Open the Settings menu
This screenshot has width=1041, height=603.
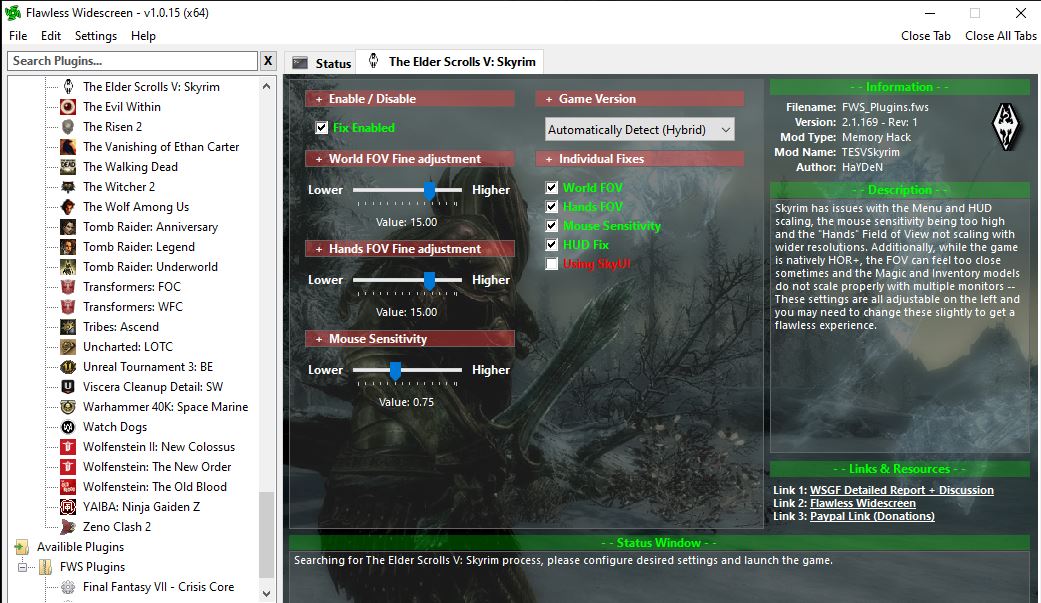coord(96,36)
